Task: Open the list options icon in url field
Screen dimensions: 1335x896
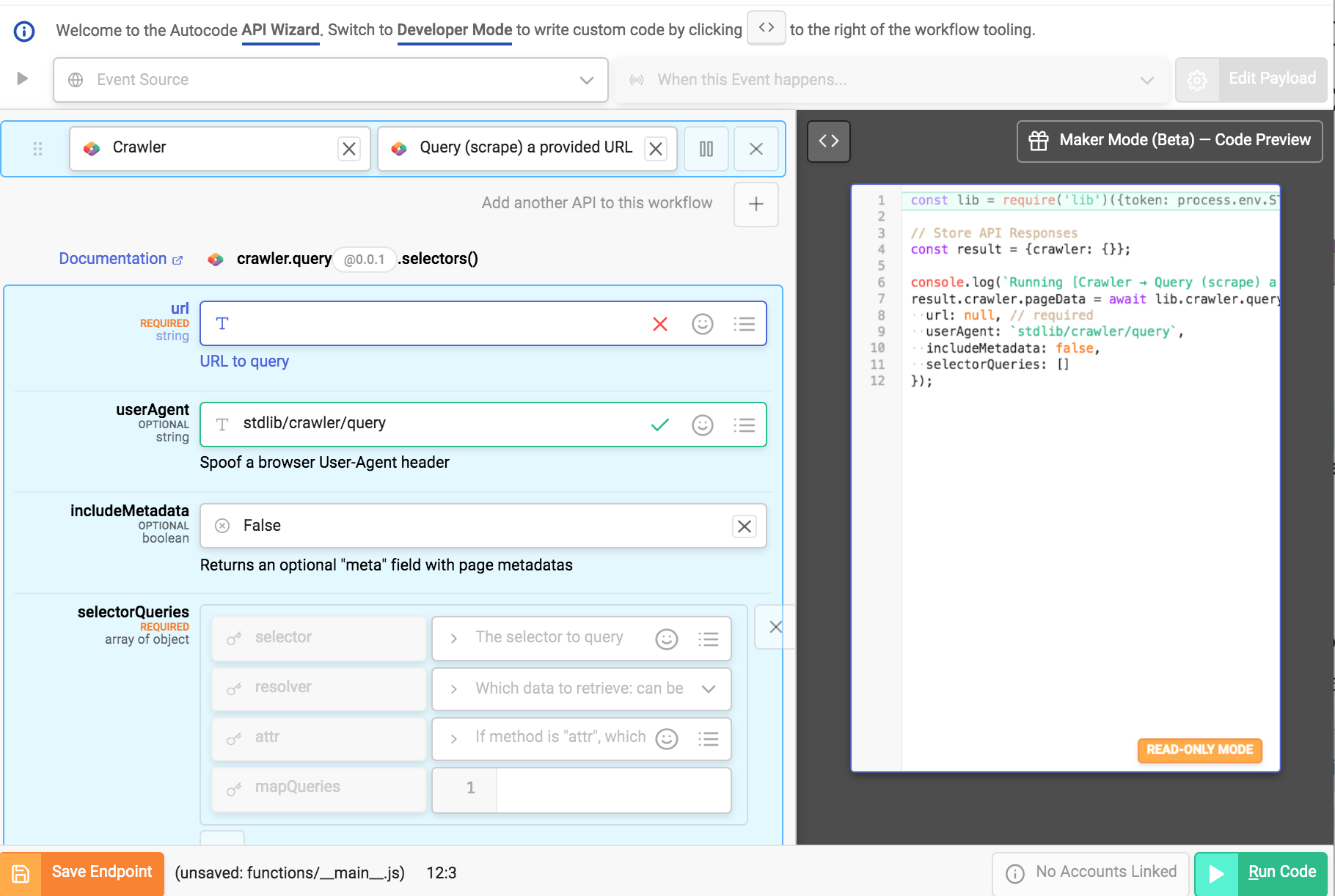Action: [745, 324]
